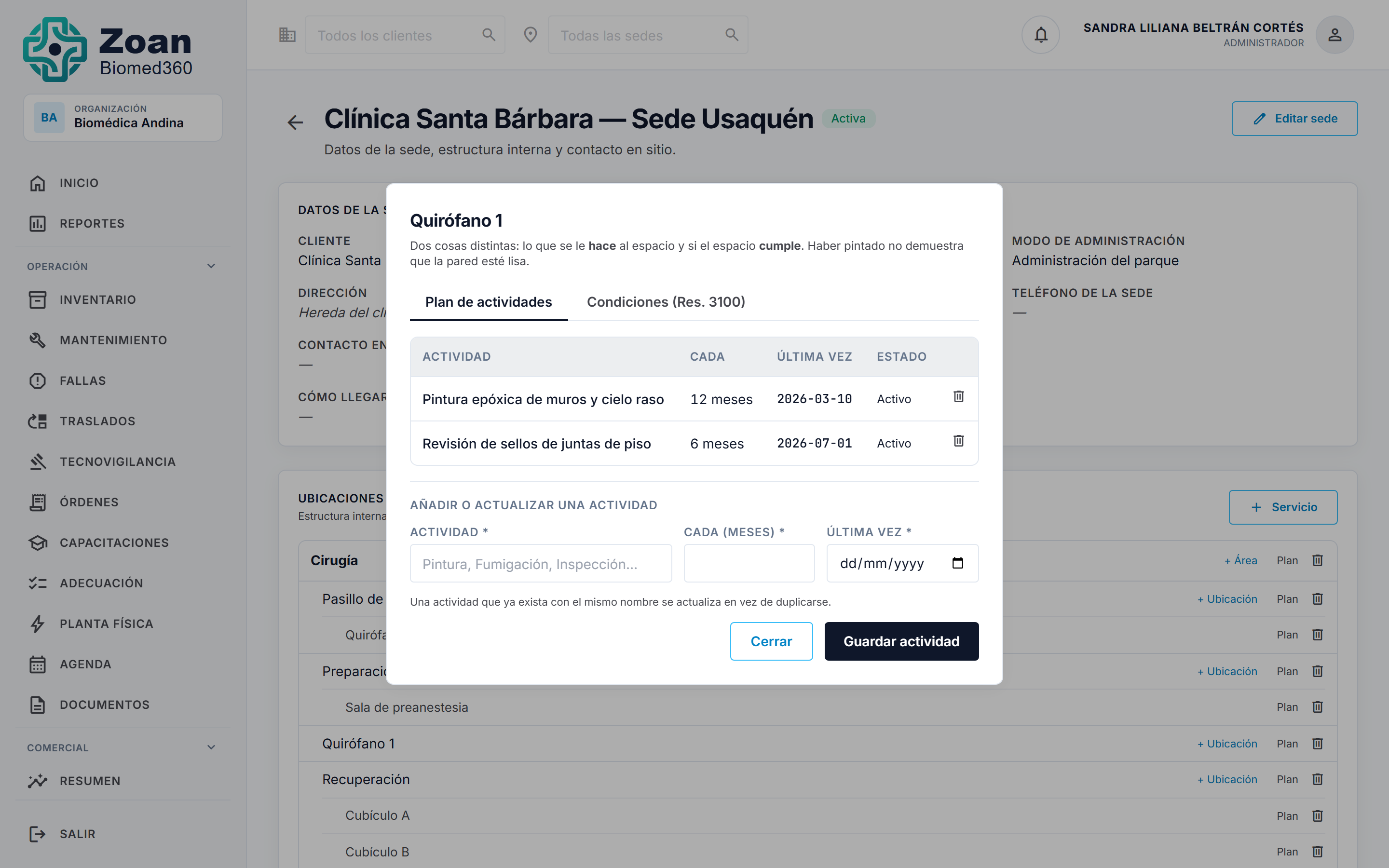Open Agenda section

pos(123,664)
